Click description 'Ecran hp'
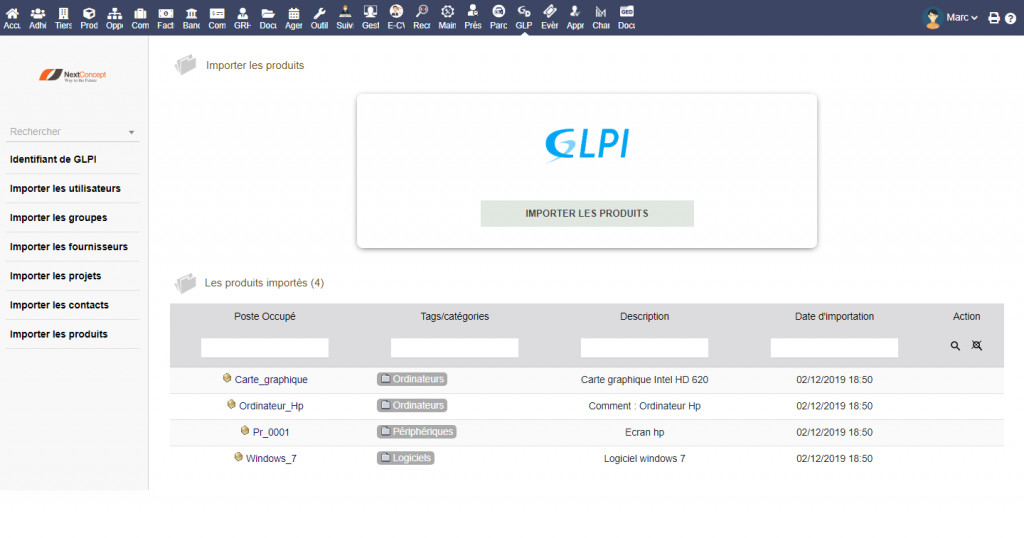Viewport: 1024px width, 538px height. (645, 432)
